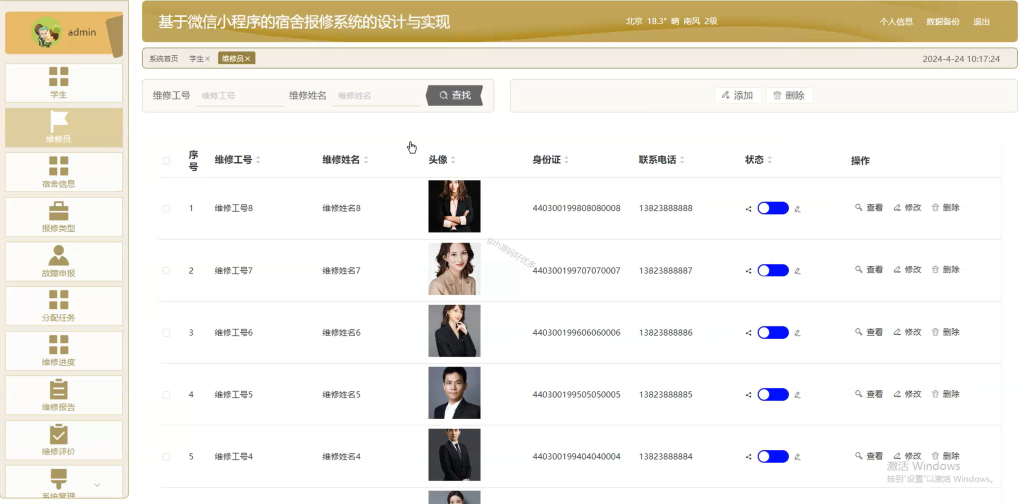Toggle status switch for 维修工号4
The width and height of the screenshot is (1024, 504).
773,456
